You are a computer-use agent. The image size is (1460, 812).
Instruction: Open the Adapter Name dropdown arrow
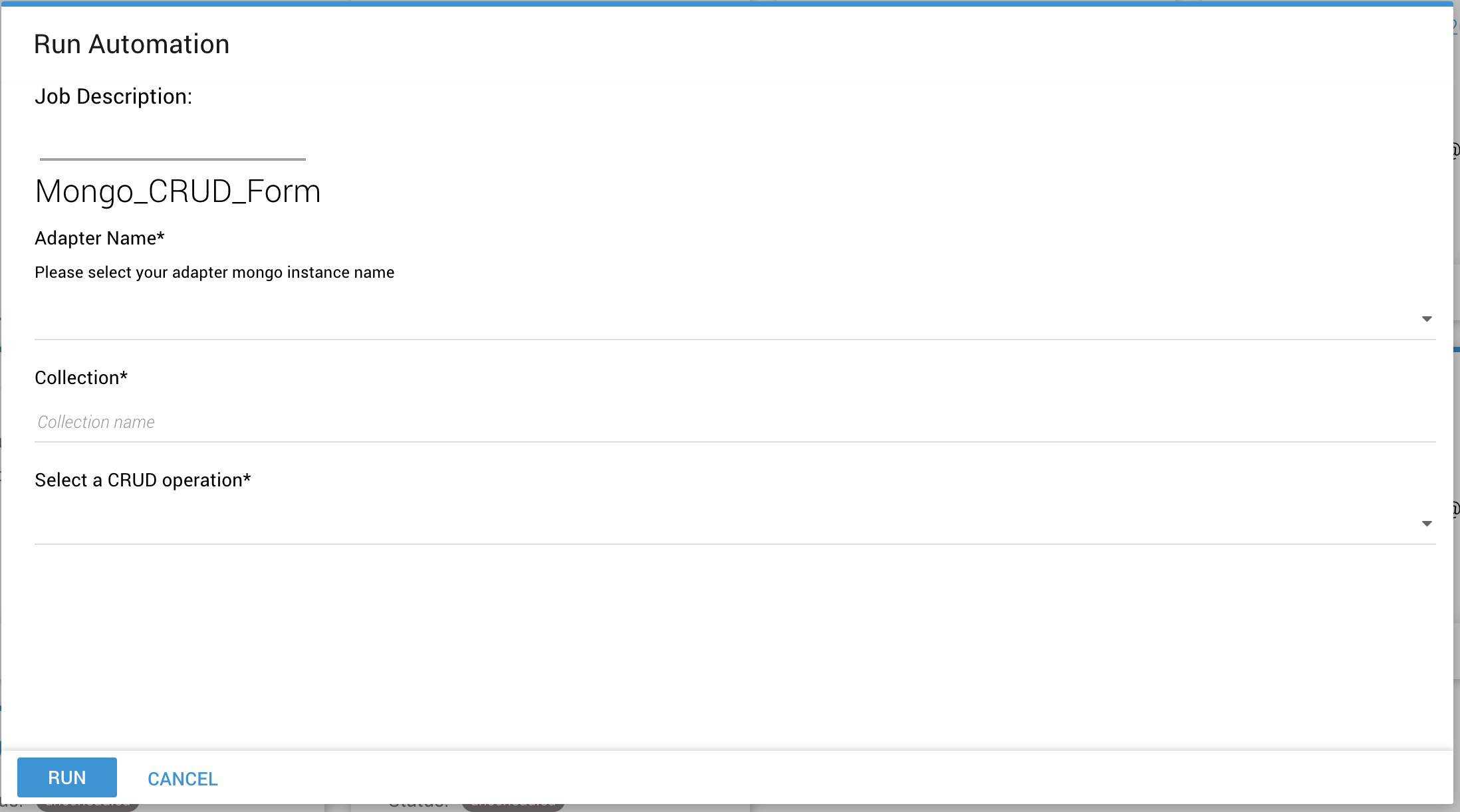point(1426,320)
